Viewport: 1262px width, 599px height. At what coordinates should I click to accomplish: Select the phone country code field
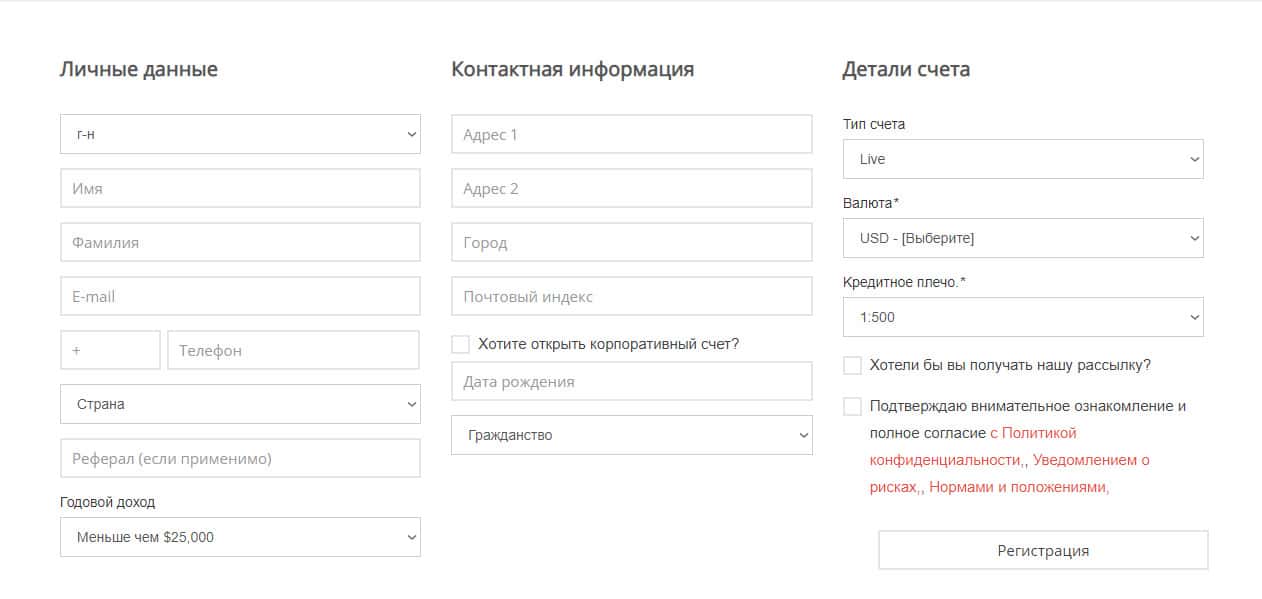pyautogui.click(x=110, y=350)
